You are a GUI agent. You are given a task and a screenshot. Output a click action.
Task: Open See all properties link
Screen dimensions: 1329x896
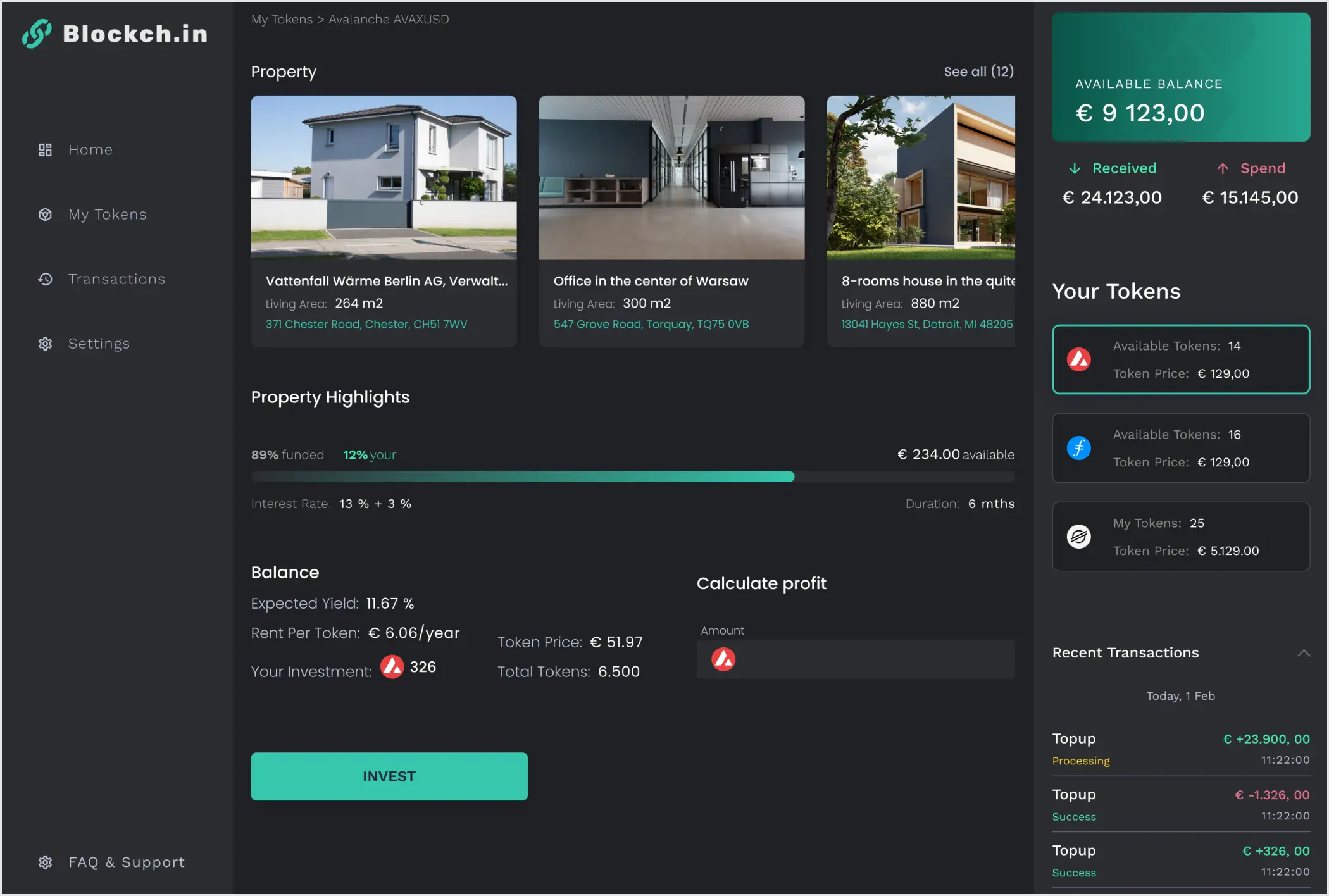pos(978,72)
